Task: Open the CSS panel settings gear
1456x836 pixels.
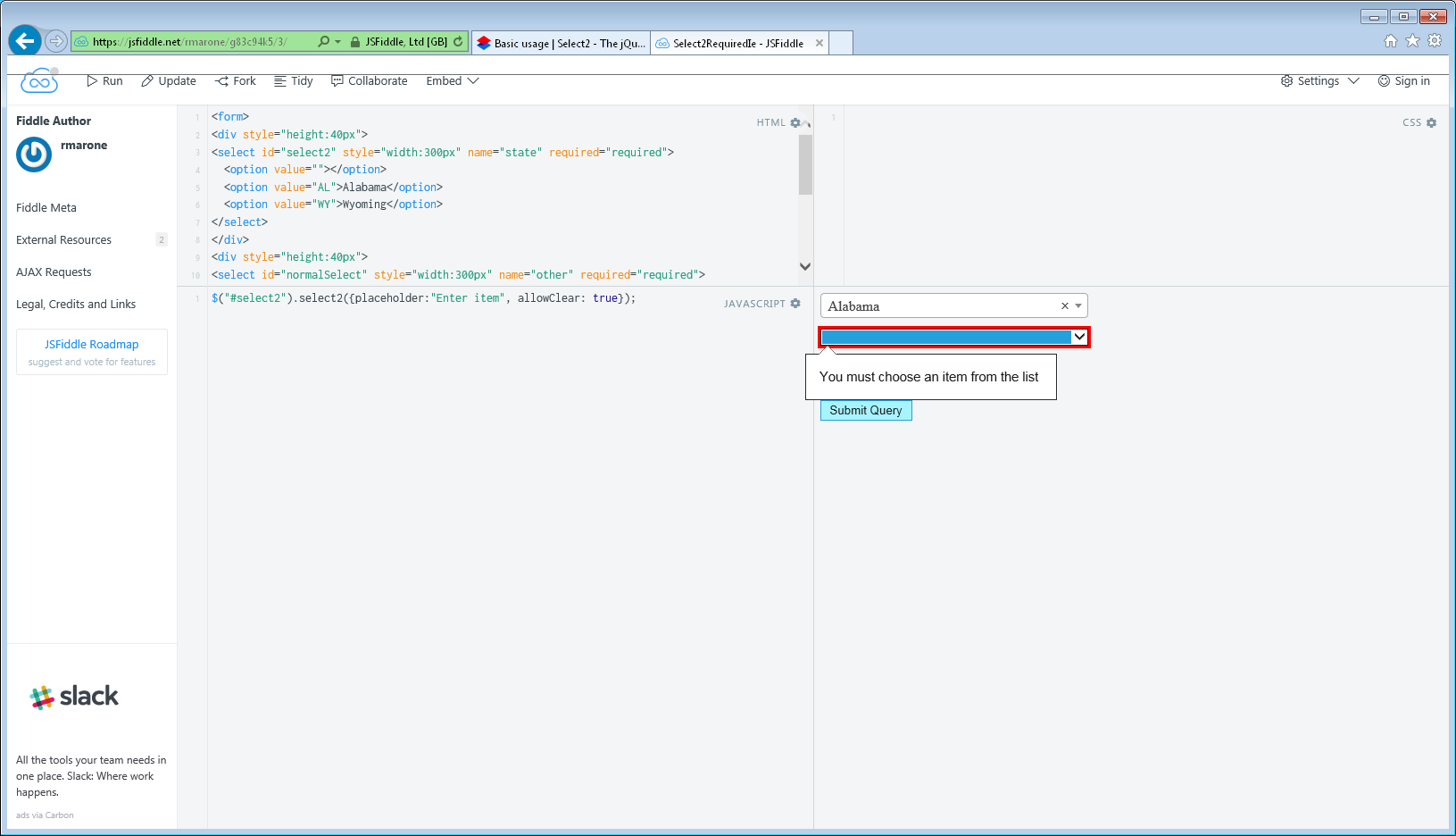Action: coord(1433,122)
